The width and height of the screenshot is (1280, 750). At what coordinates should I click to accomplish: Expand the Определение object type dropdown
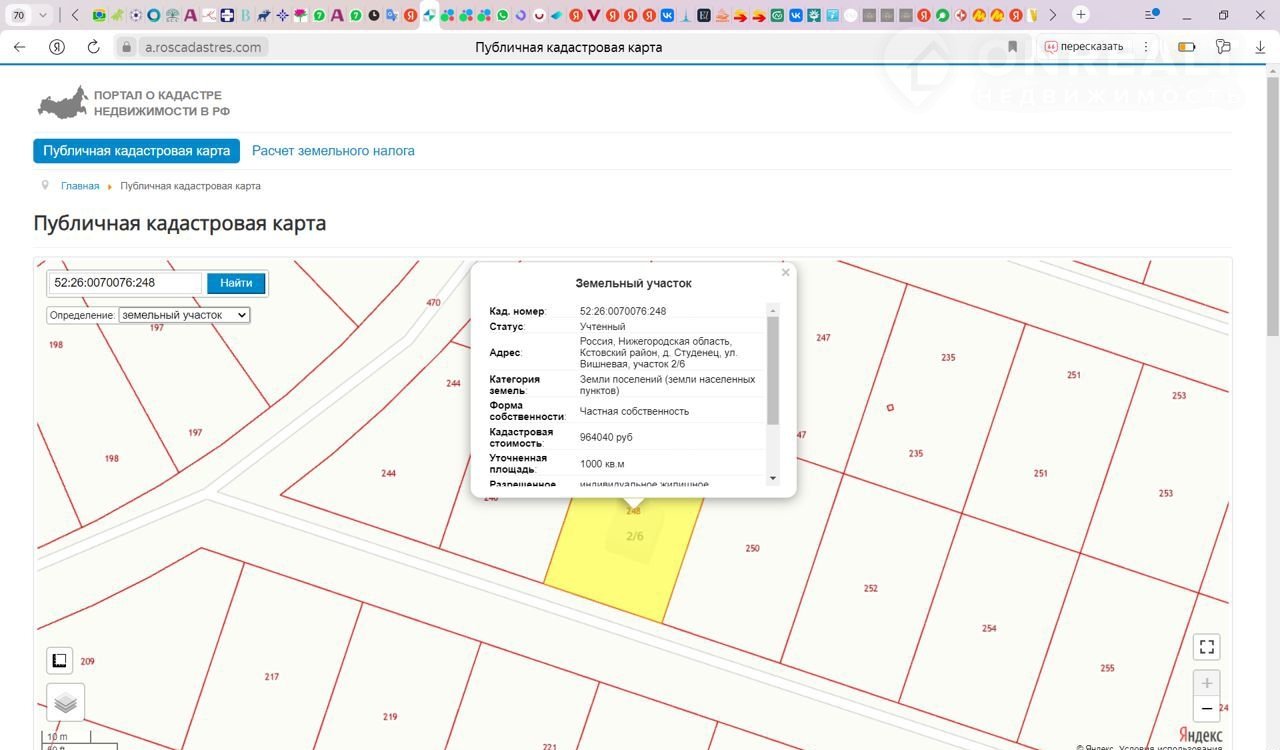pos(184,315)
